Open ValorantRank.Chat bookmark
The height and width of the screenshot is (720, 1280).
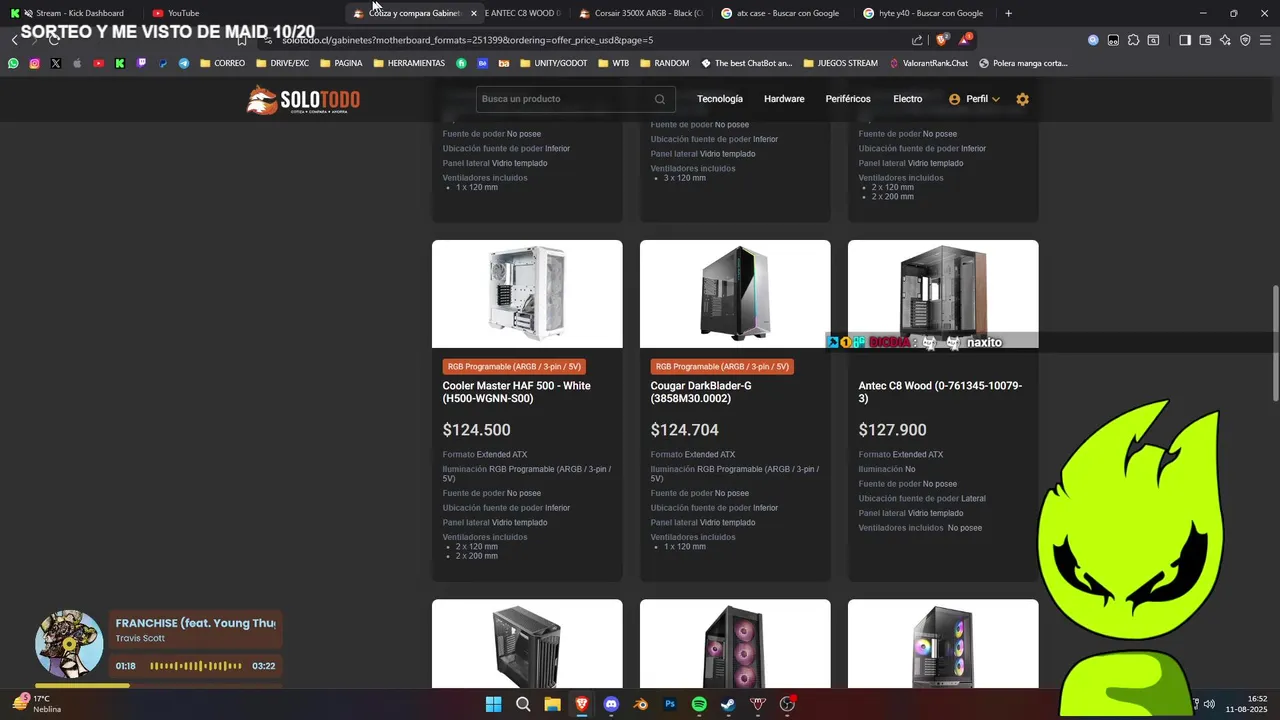tap(927, 63)
